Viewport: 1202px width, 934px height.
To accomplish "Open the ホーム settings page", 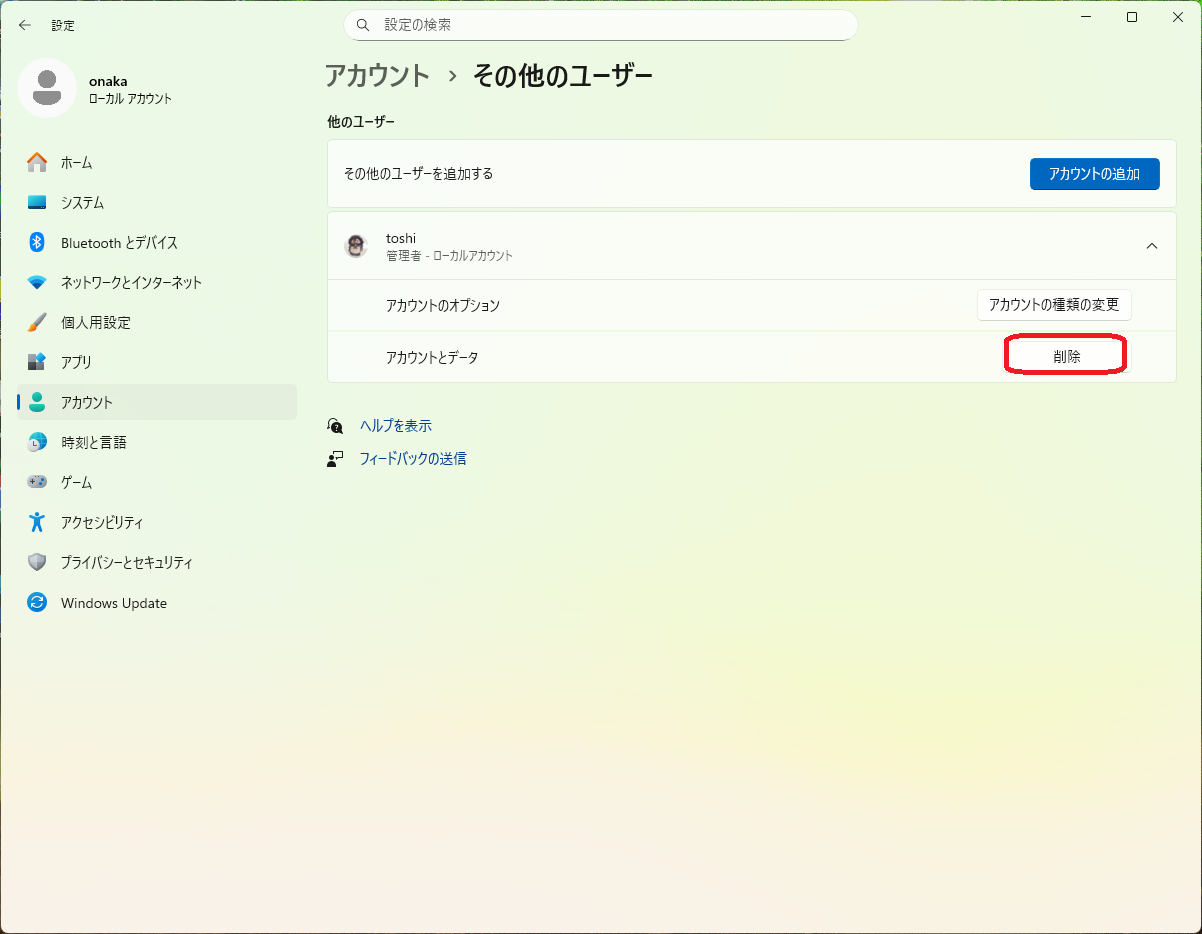I will tap(157, 162).
